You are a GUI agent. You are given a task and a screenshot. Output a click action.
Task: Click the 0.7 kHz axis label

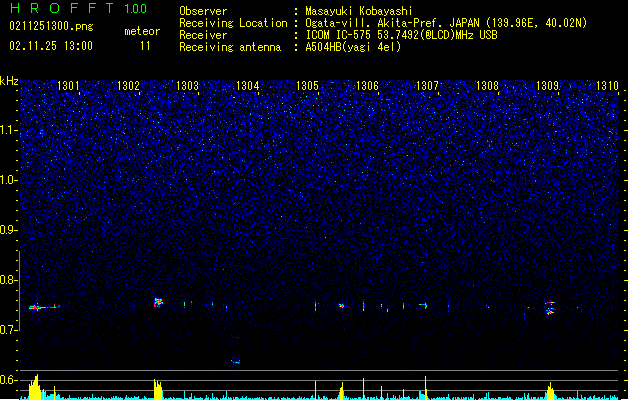8,330
